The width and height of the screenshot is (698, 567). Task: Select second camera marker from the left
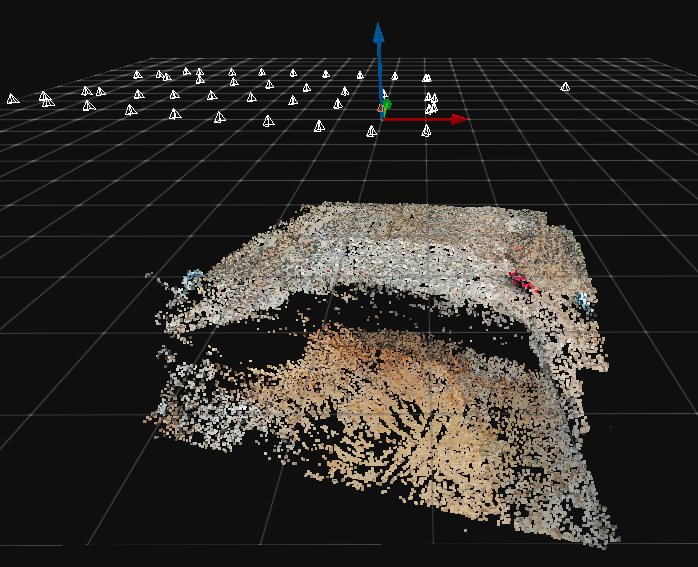tap(45, 98)
